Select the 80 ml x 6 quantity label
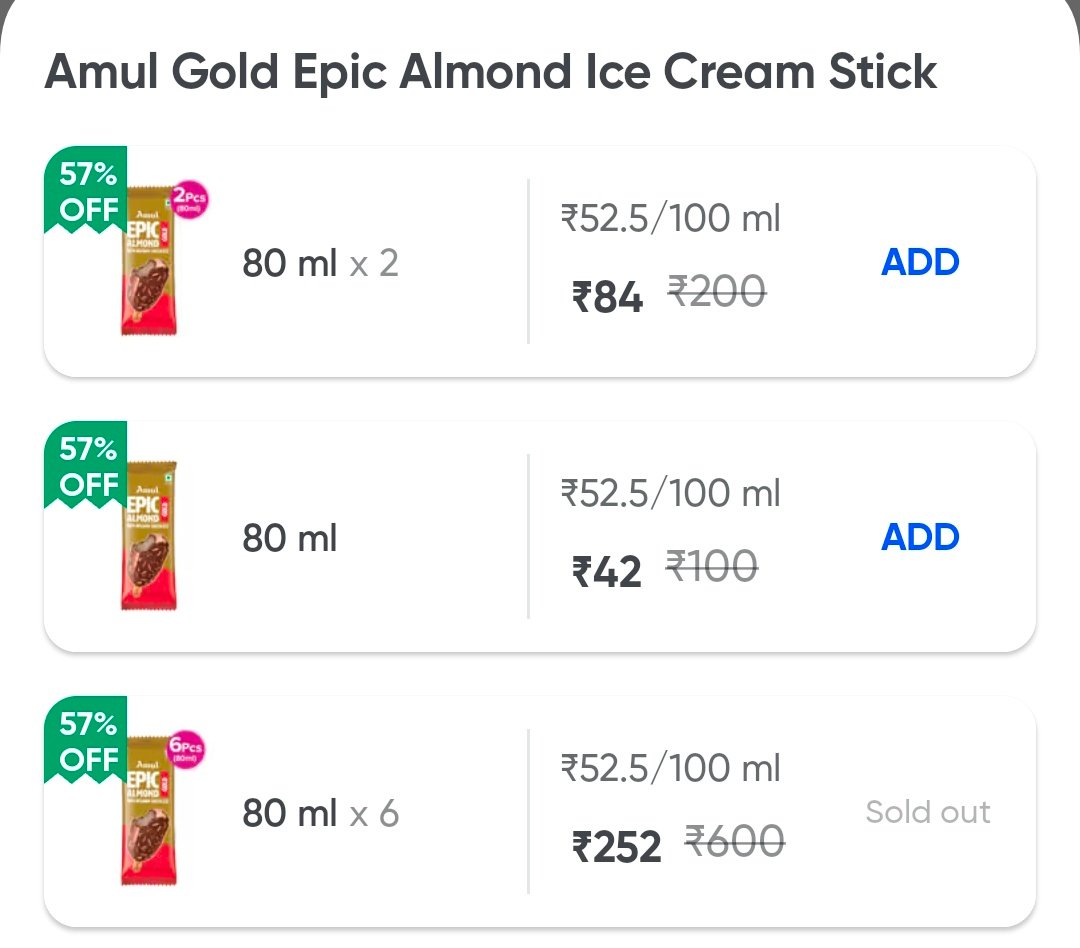1080x948 pixels. (x=320, y=813)
